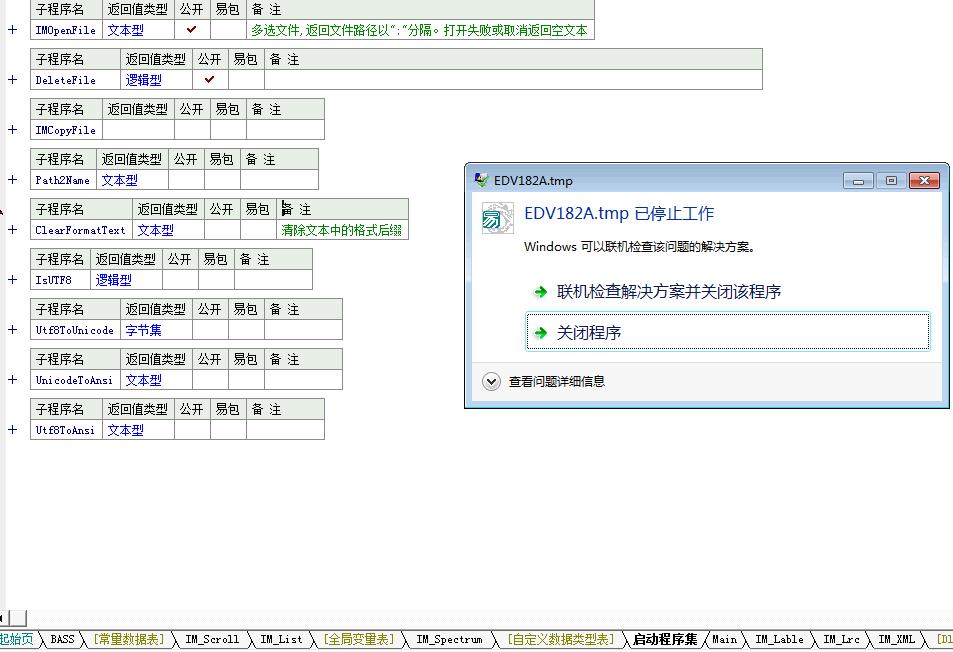
Task: Select the IMOpenFile subroutine name cell
Action: click(66, 30)
